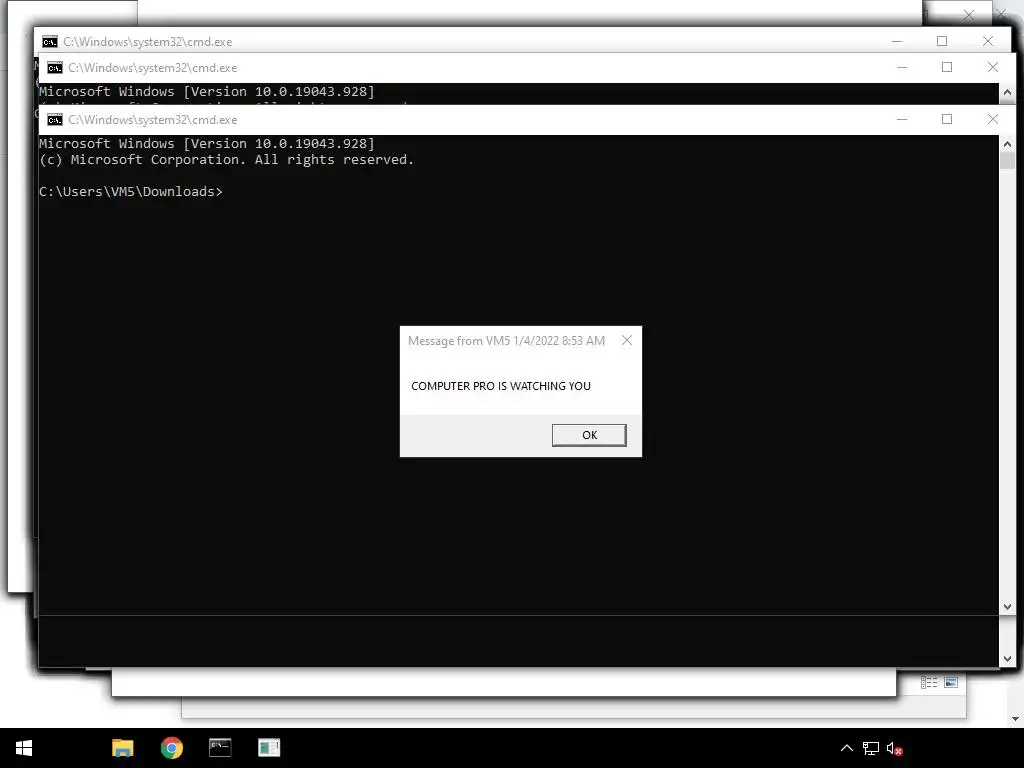Maximize the front cmd.exe window

click(947, 120)
